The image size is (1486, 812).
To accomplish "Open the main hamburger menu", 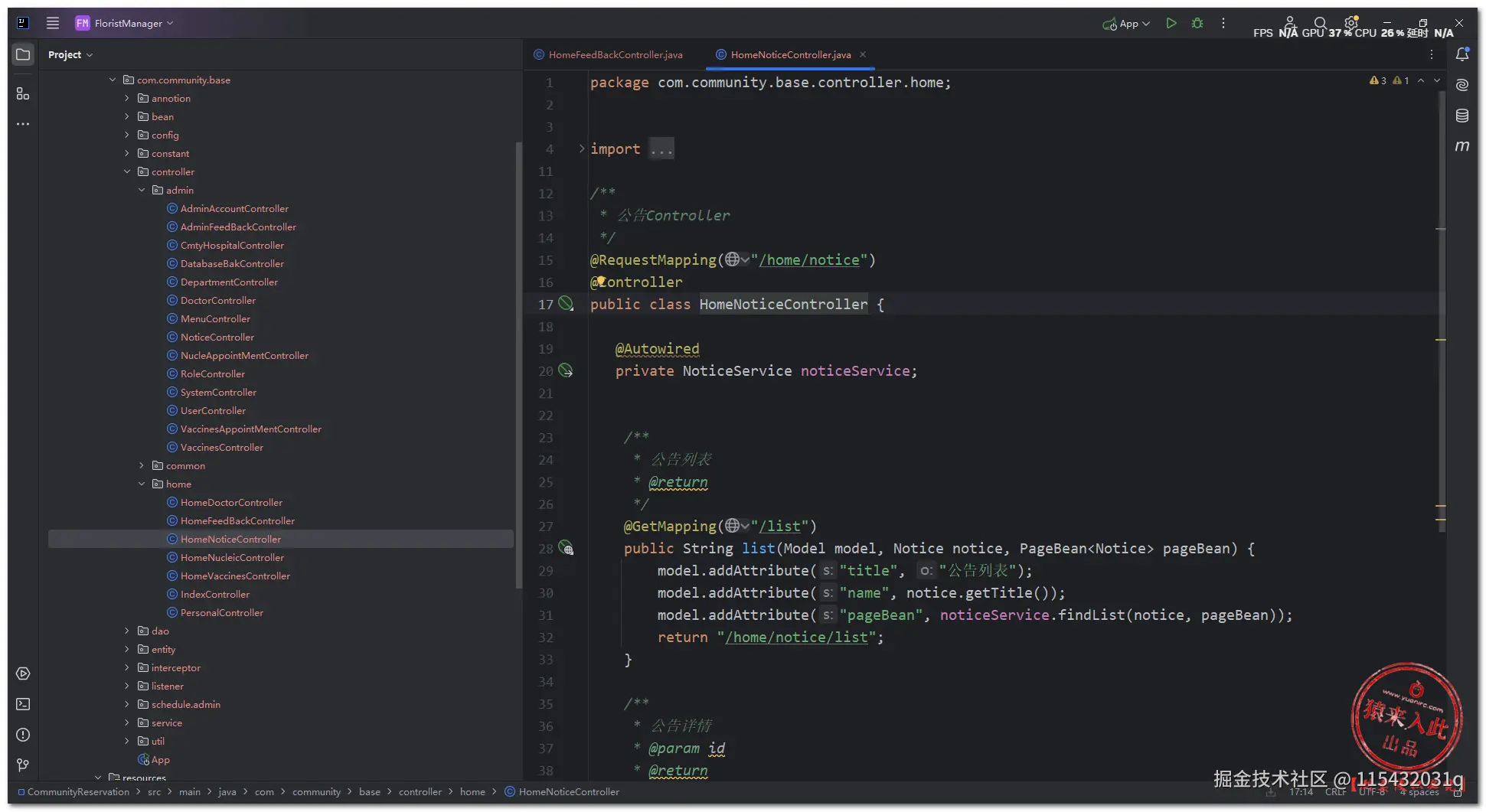I will point(53,23).
